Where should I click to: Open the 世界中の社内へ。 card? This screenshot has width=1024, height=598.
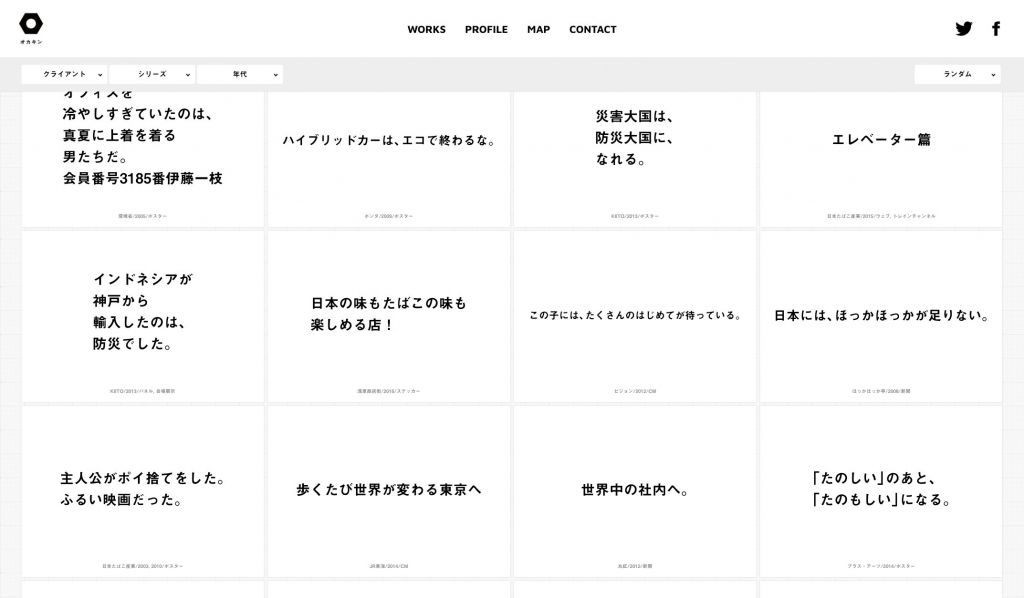pyautogui.click(x=635, y=490)
